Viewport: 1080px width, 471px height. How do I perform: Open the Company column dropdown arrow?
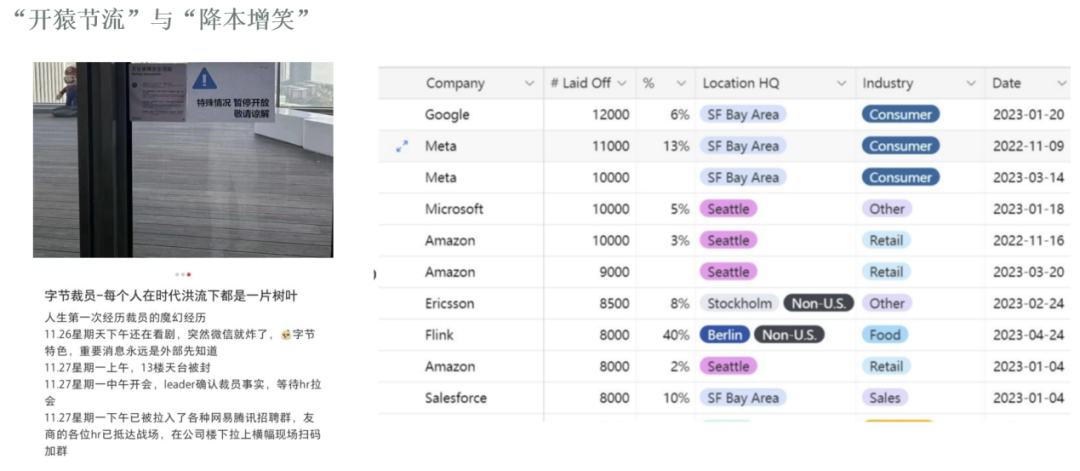pos(530,84)
